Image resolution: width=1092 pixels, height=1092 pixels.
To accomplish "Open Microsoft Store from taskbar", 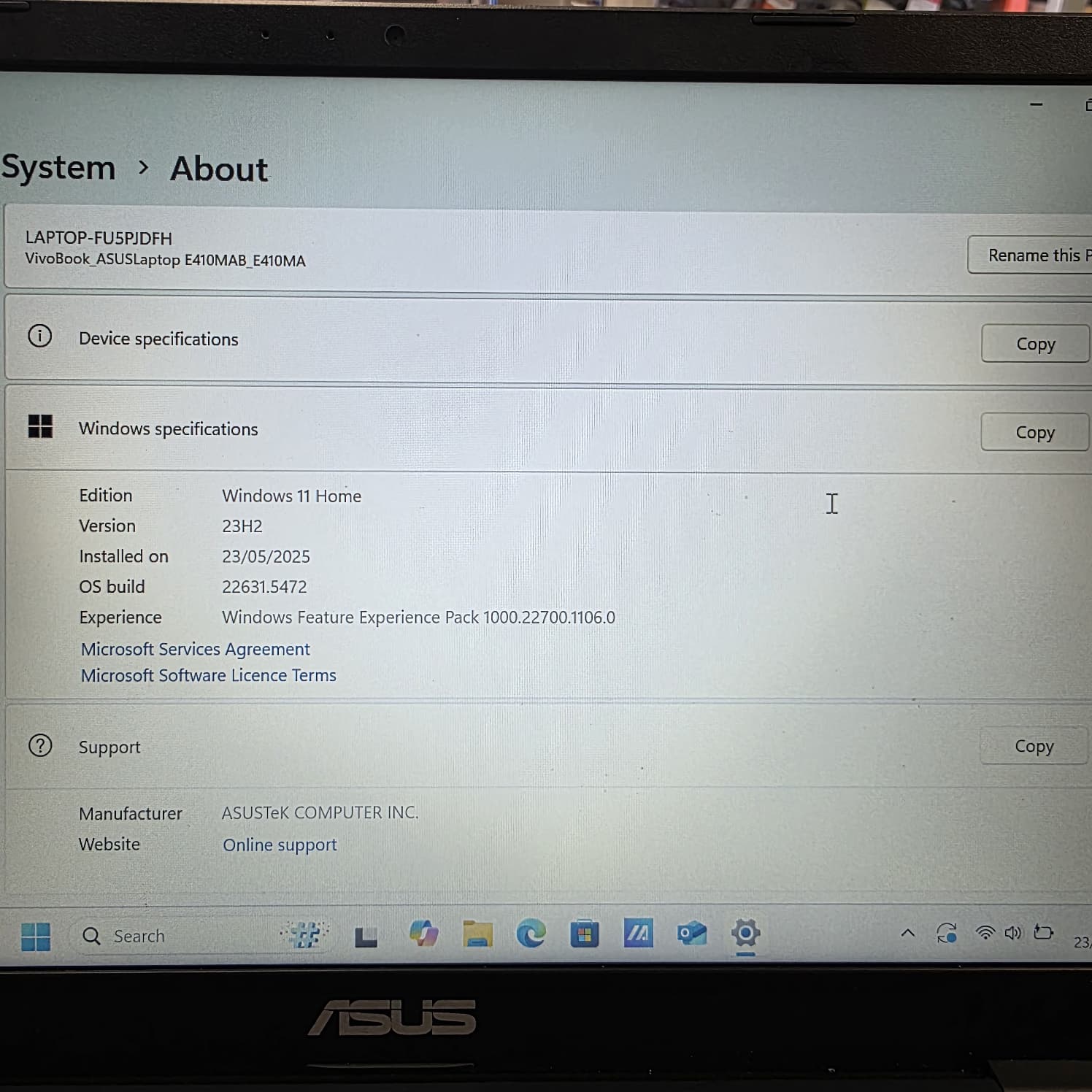I will coord(584,934).
